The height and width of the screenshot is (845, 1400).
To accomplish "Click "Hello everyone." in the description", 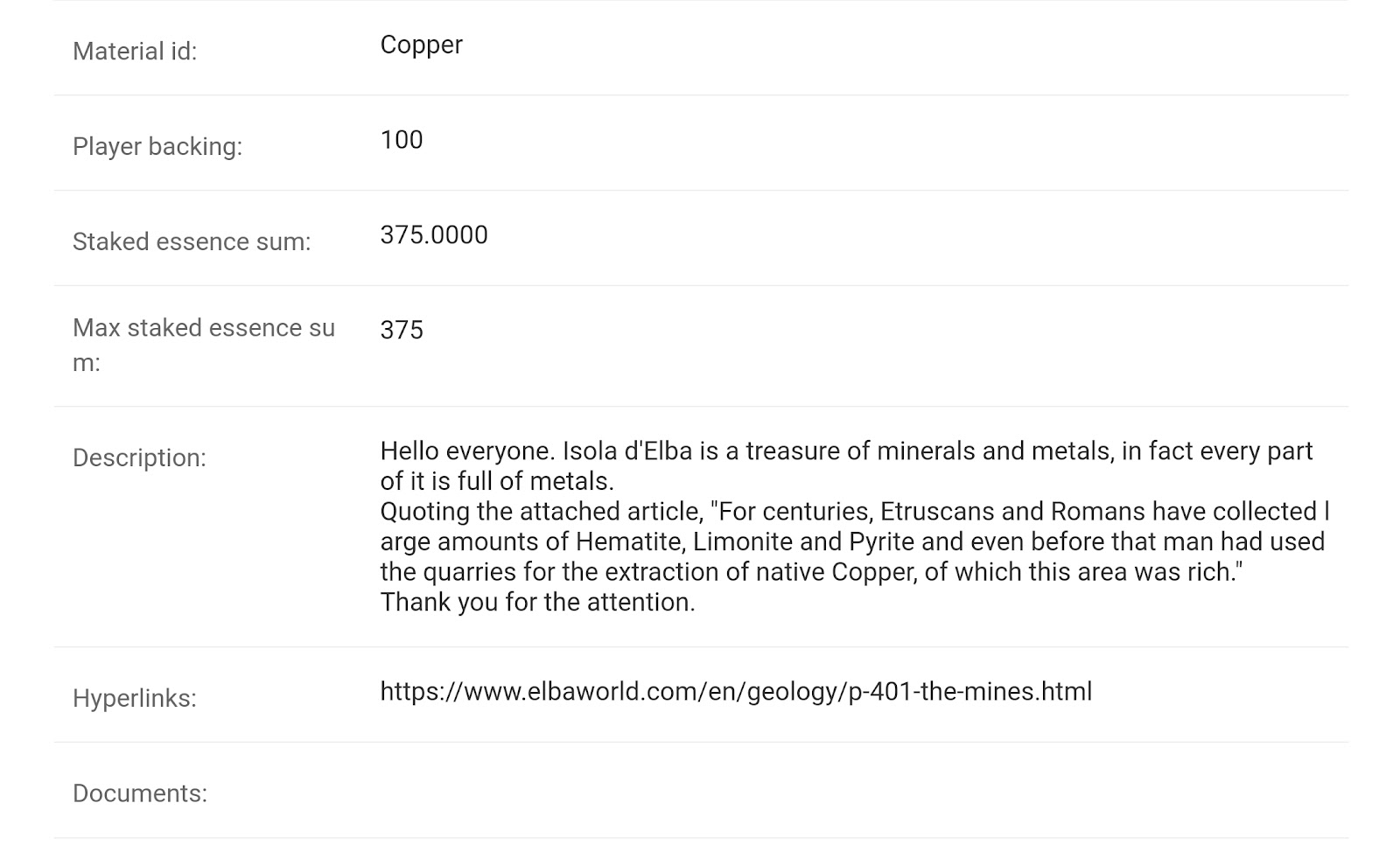I will pyautogui.click(x=468, y=451).
